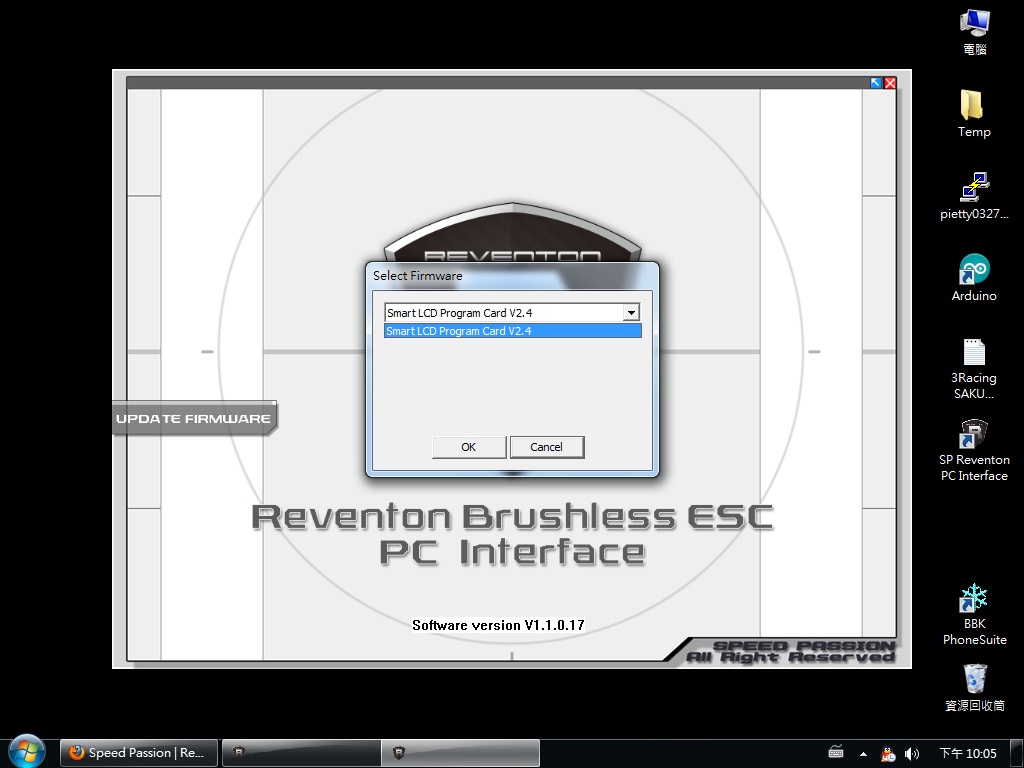The width and height of the screenshot is (1024, 768).
Task: Switch to the Speed Passion Firefox taskbar button
Action: pos(138,753)
